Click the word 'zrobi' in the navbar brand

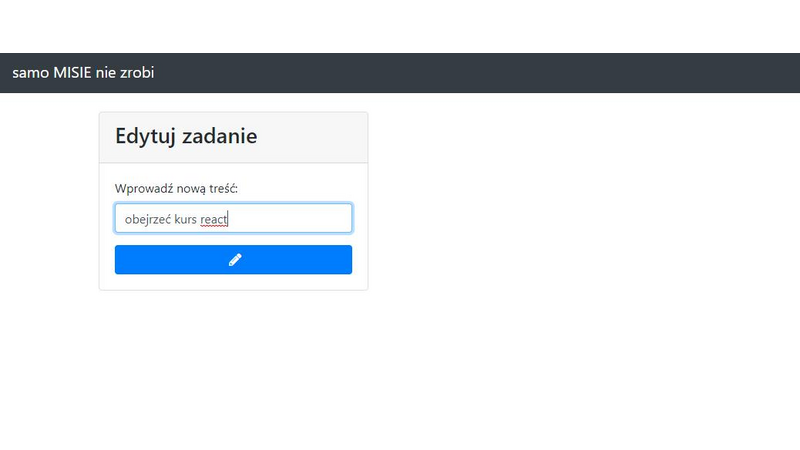[137, 72]
